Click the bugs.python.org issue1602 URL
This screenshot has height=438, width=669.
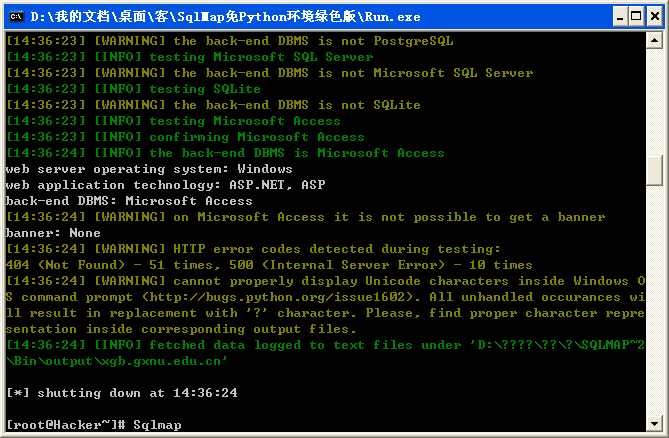pos(277,297)
